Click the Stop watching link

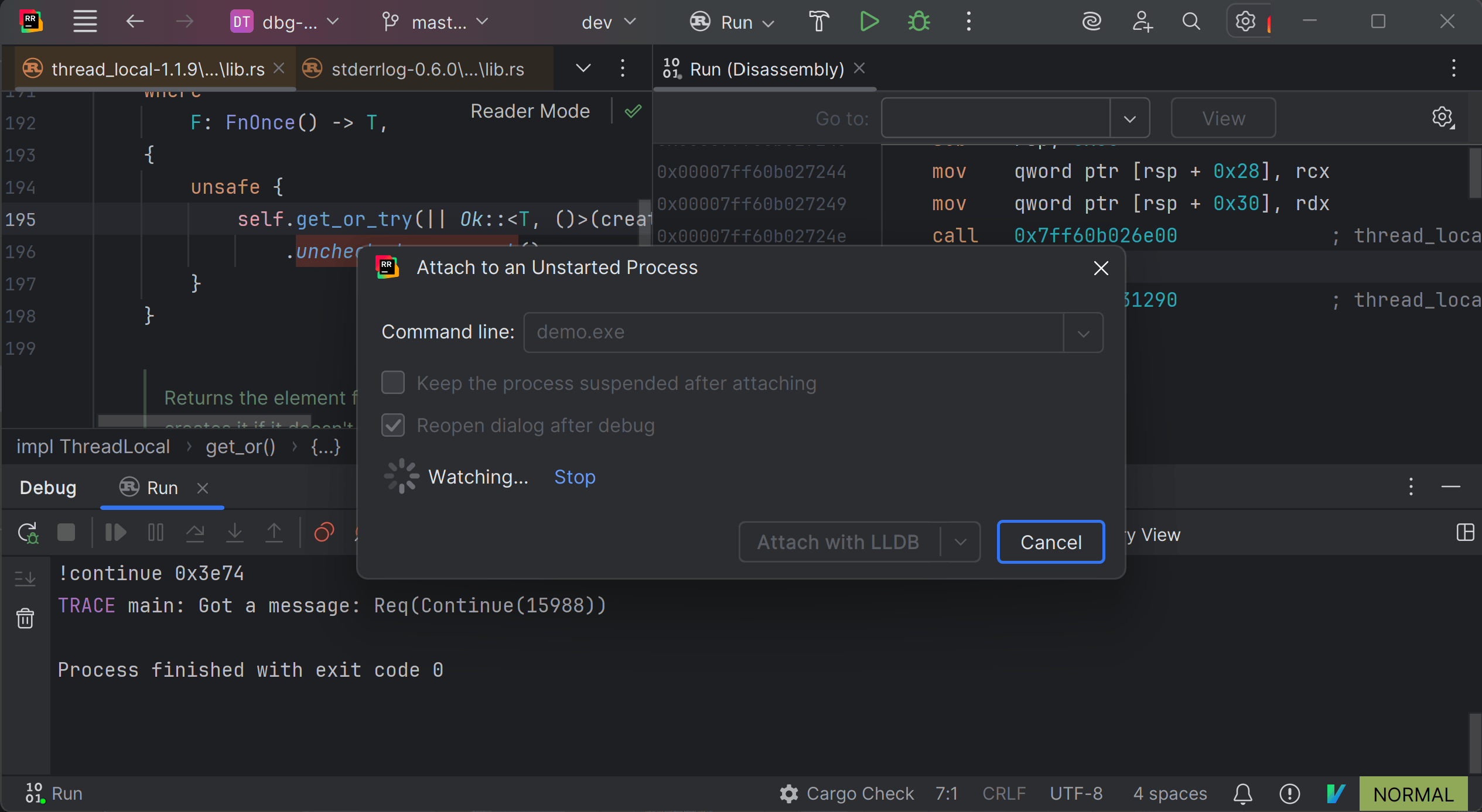click(x=574, y=477)
